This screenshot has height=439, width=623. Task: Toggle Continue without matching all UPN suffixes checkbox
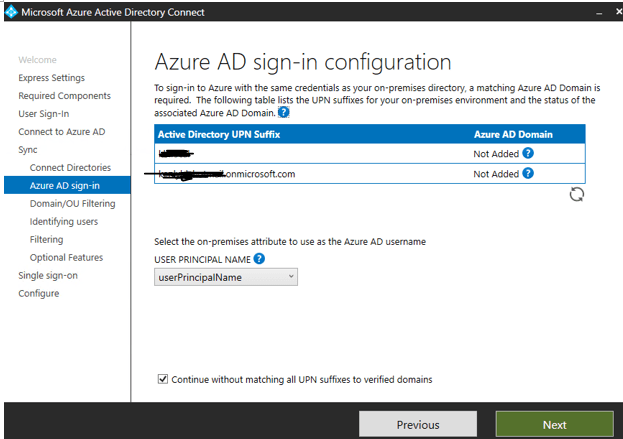pyautogui.click(x=163, y=380)
